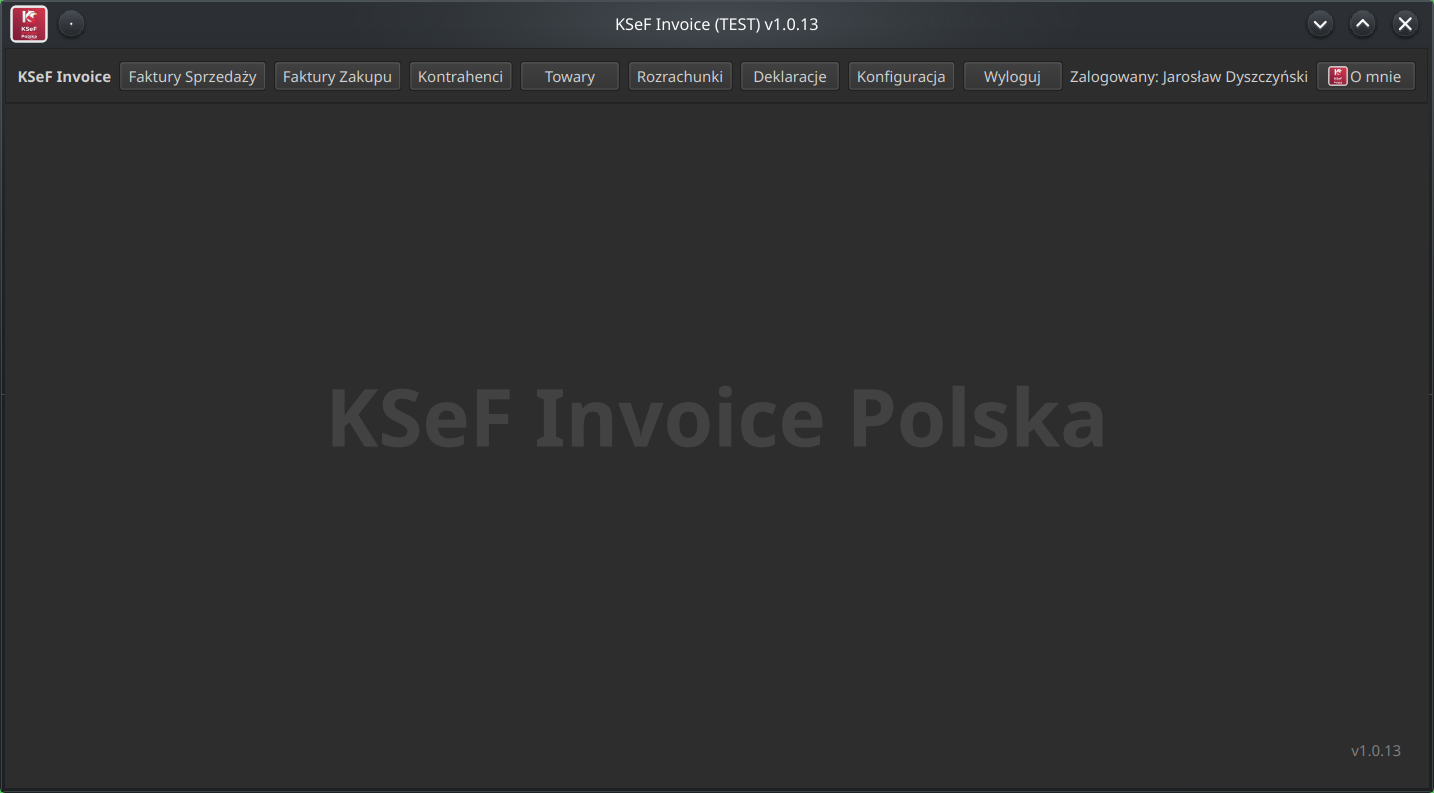Click the small round dot icon beside the app logo
Screen dimensions: 1434x793
click(71, 23)
